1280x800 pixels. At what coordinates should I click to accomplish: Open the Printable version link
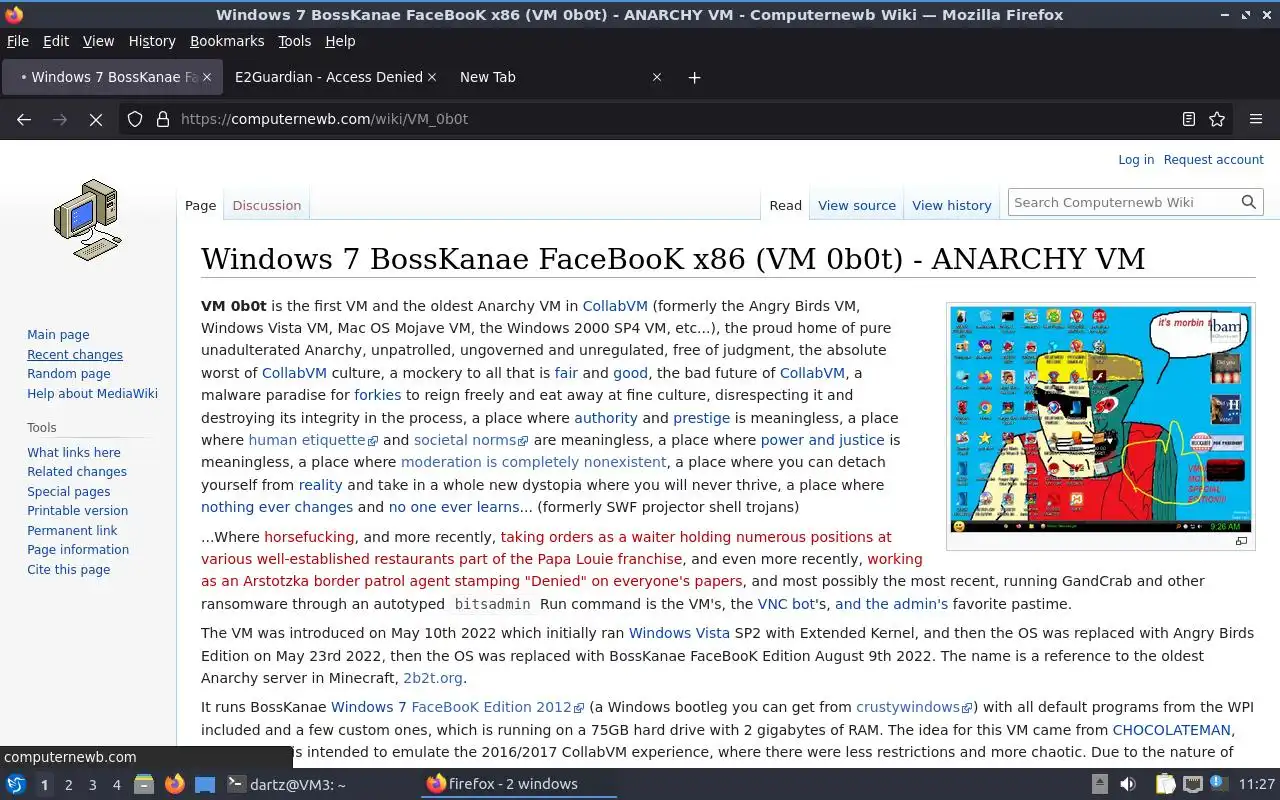(x=77, y=511)
